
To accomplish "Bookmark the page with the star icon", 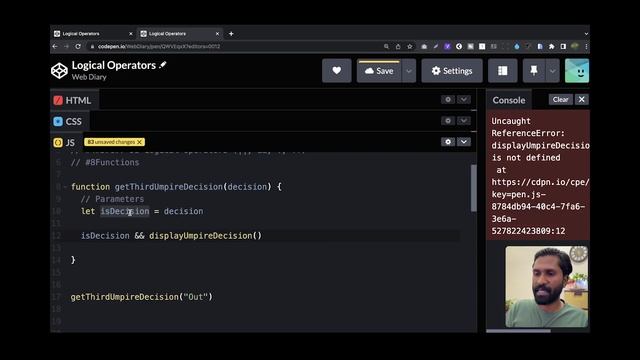I will (410, 47).
